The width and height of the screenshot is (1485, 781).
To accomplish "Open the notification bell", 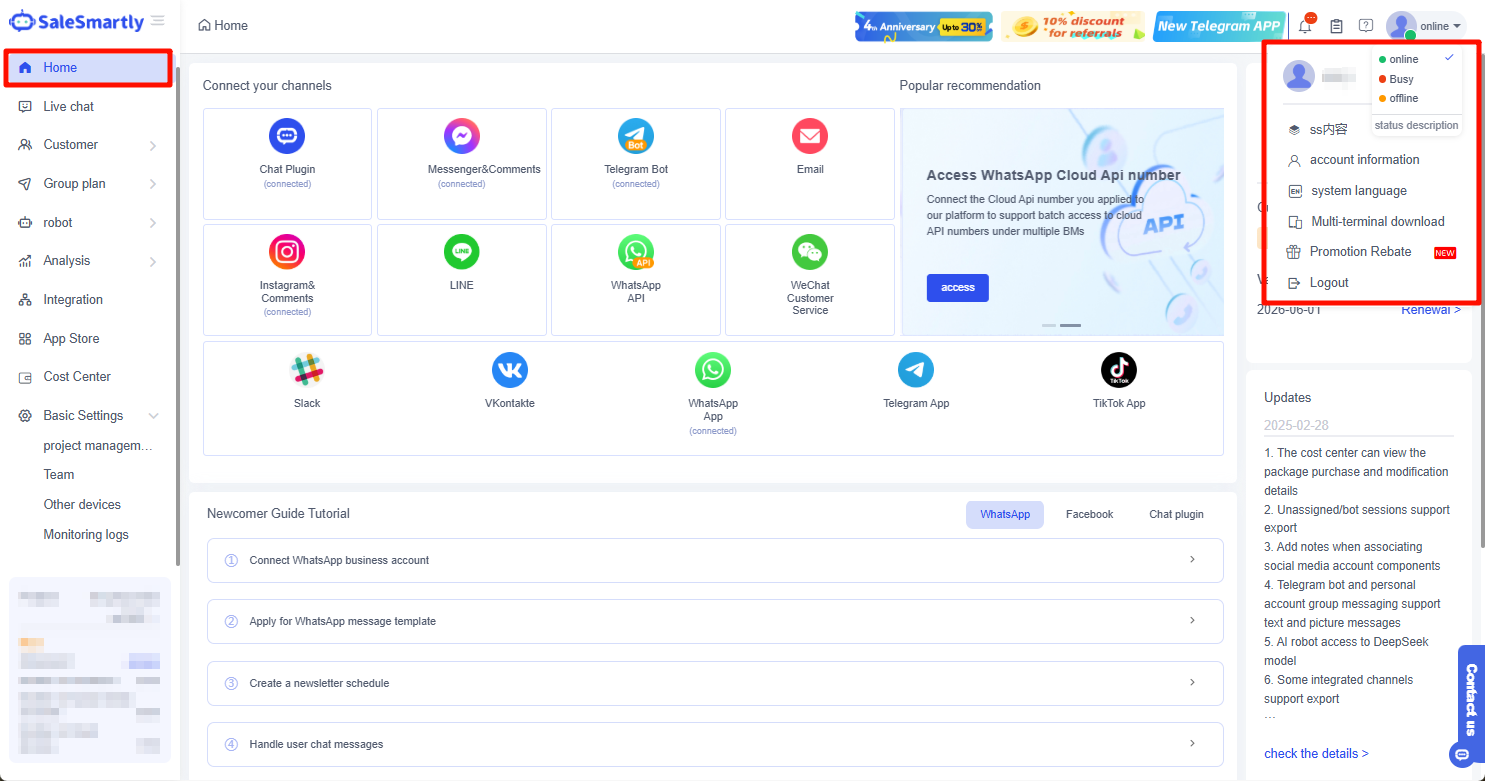I will 1305,26.
